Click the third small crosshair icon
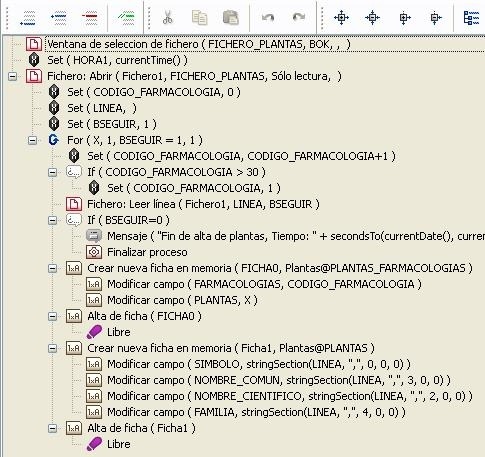 (405, 17)
